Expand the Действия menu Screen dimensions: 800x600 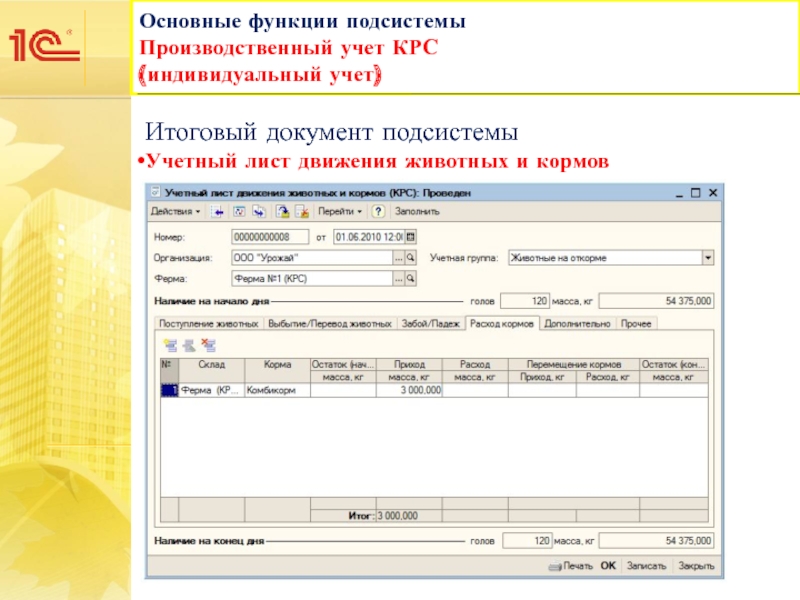coord(175,212)
